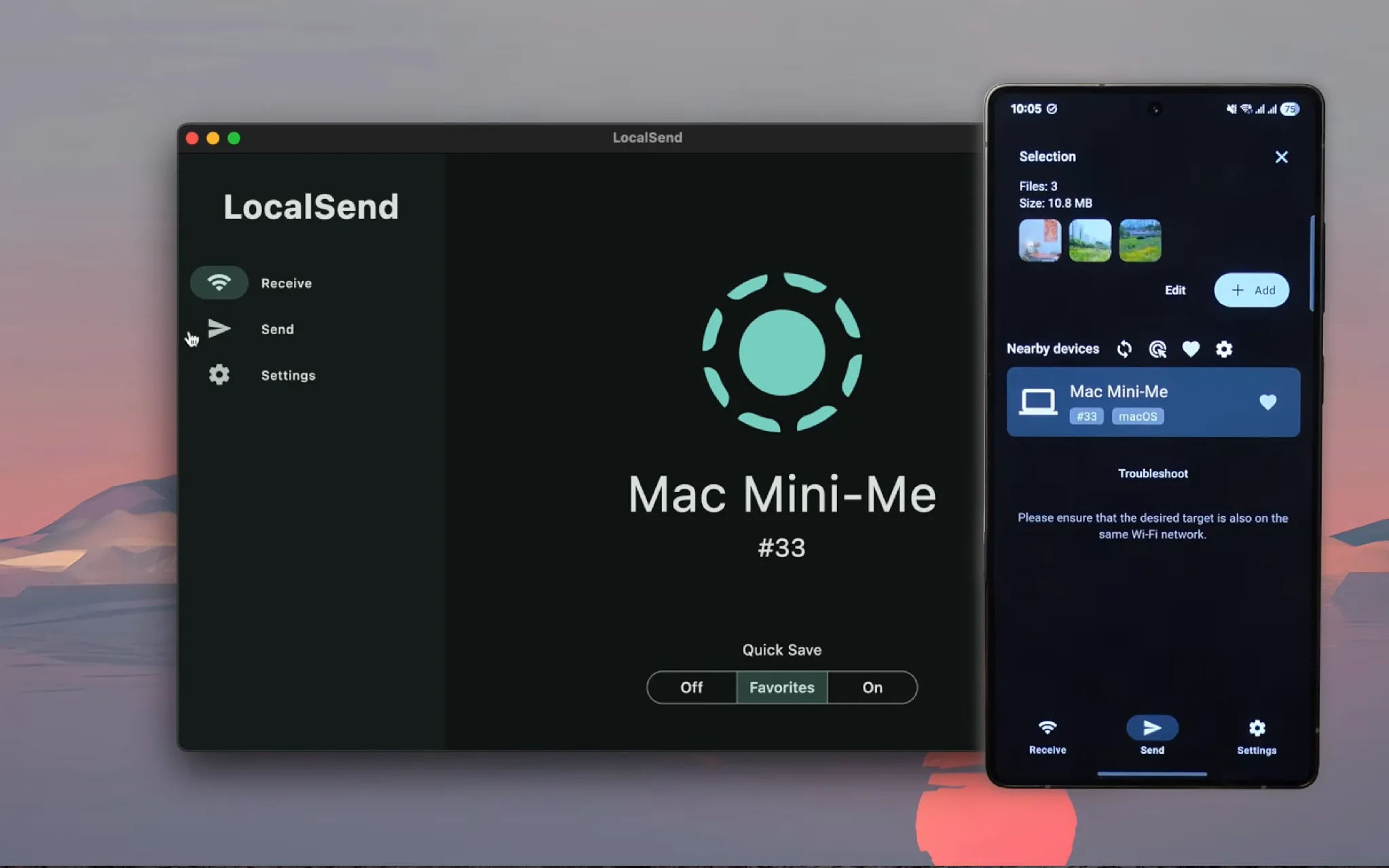The width and height of the screenshot is (1389, 868).
Task: Set Quick Save to Off
Action: tap(691, 687)
